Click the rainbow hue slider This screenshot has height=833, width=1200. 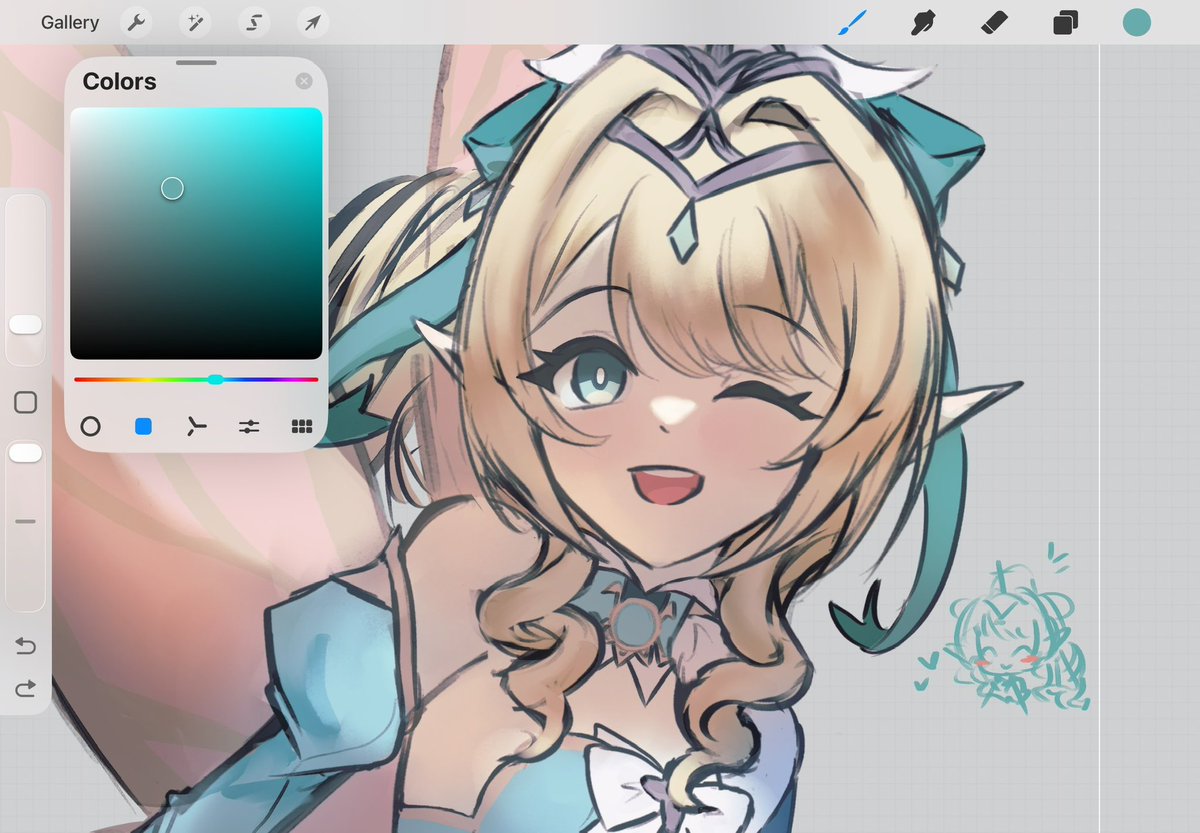tap(196, 379)
